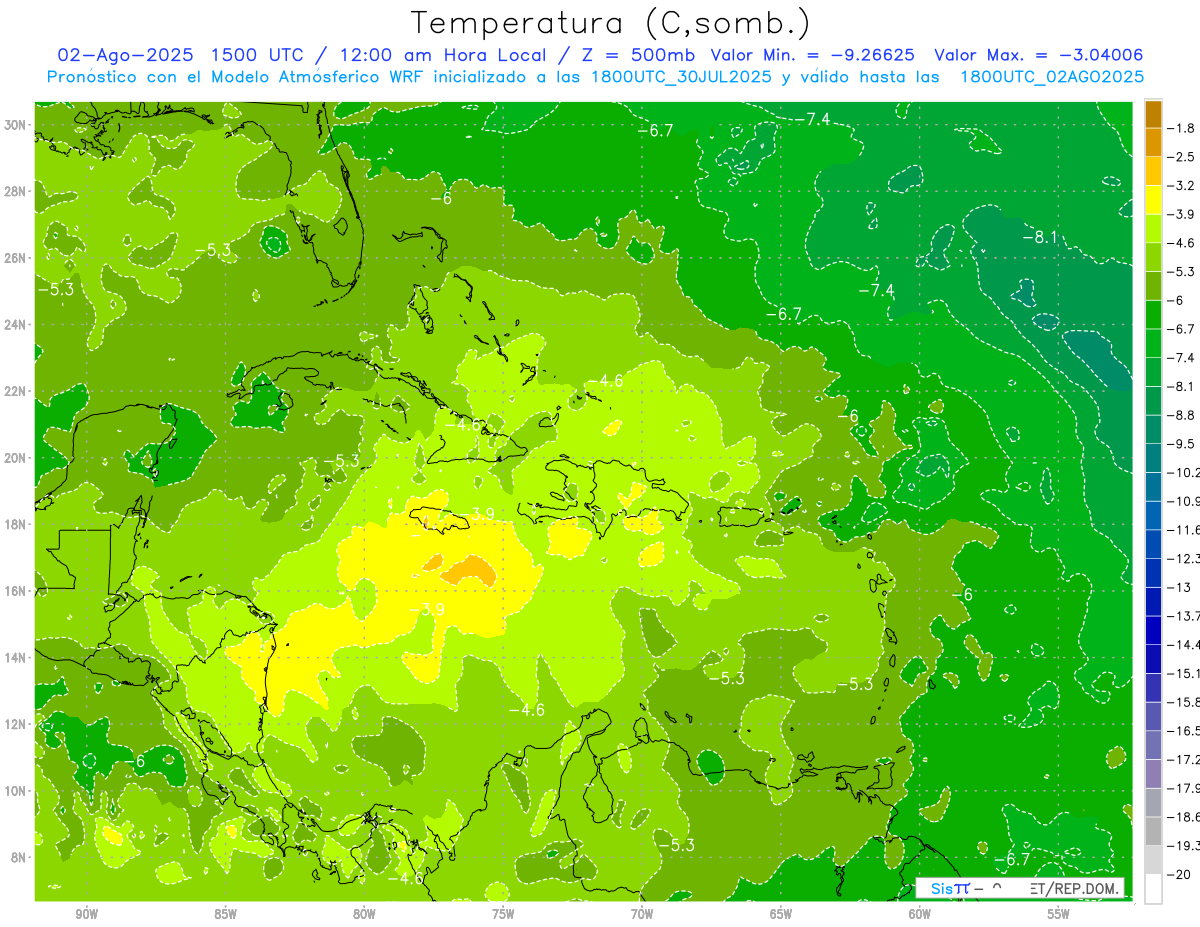Click the 90W longitude axis label

coord(87,914)
